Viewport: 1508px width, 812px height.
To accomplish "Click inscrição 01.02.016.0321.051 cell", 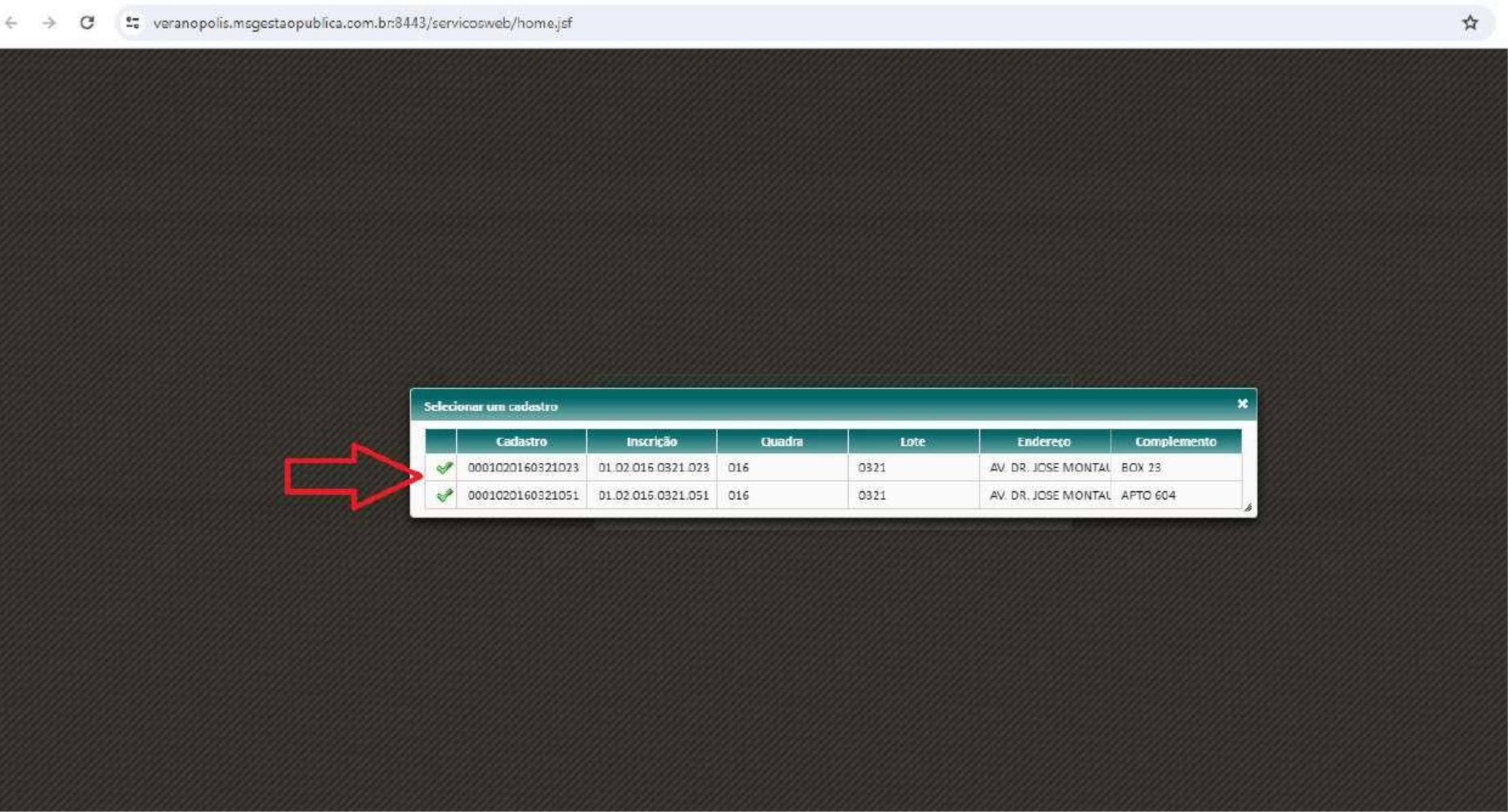I will [x=653, y=495].
